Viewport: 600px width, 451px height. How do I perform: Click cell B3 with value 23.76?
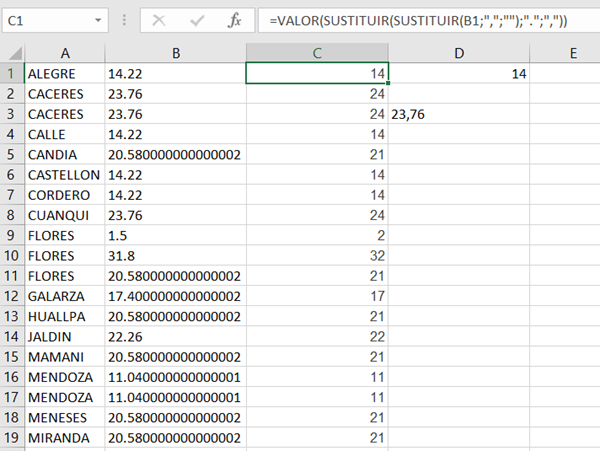[176, 114]
